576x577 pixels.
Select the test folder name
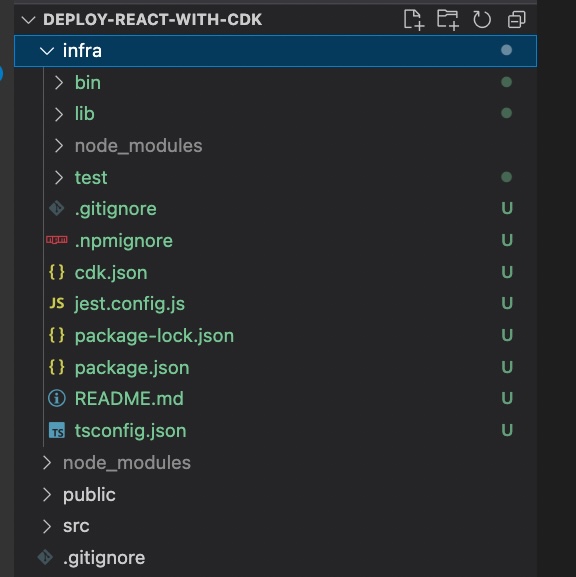coord(91,178)
